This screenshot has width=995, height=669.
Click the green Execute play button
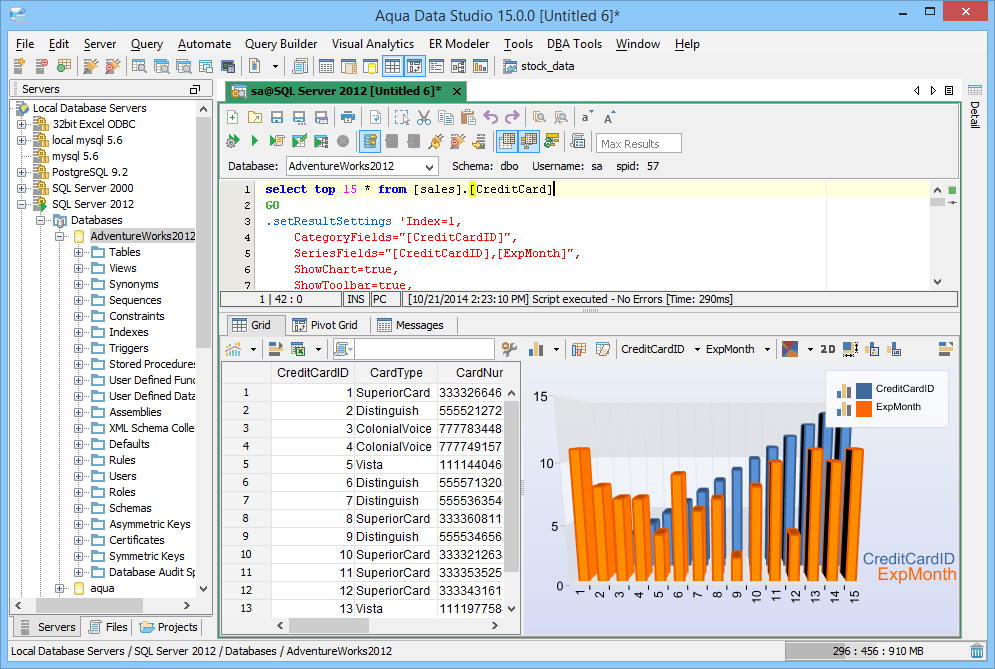pos(255,142)
